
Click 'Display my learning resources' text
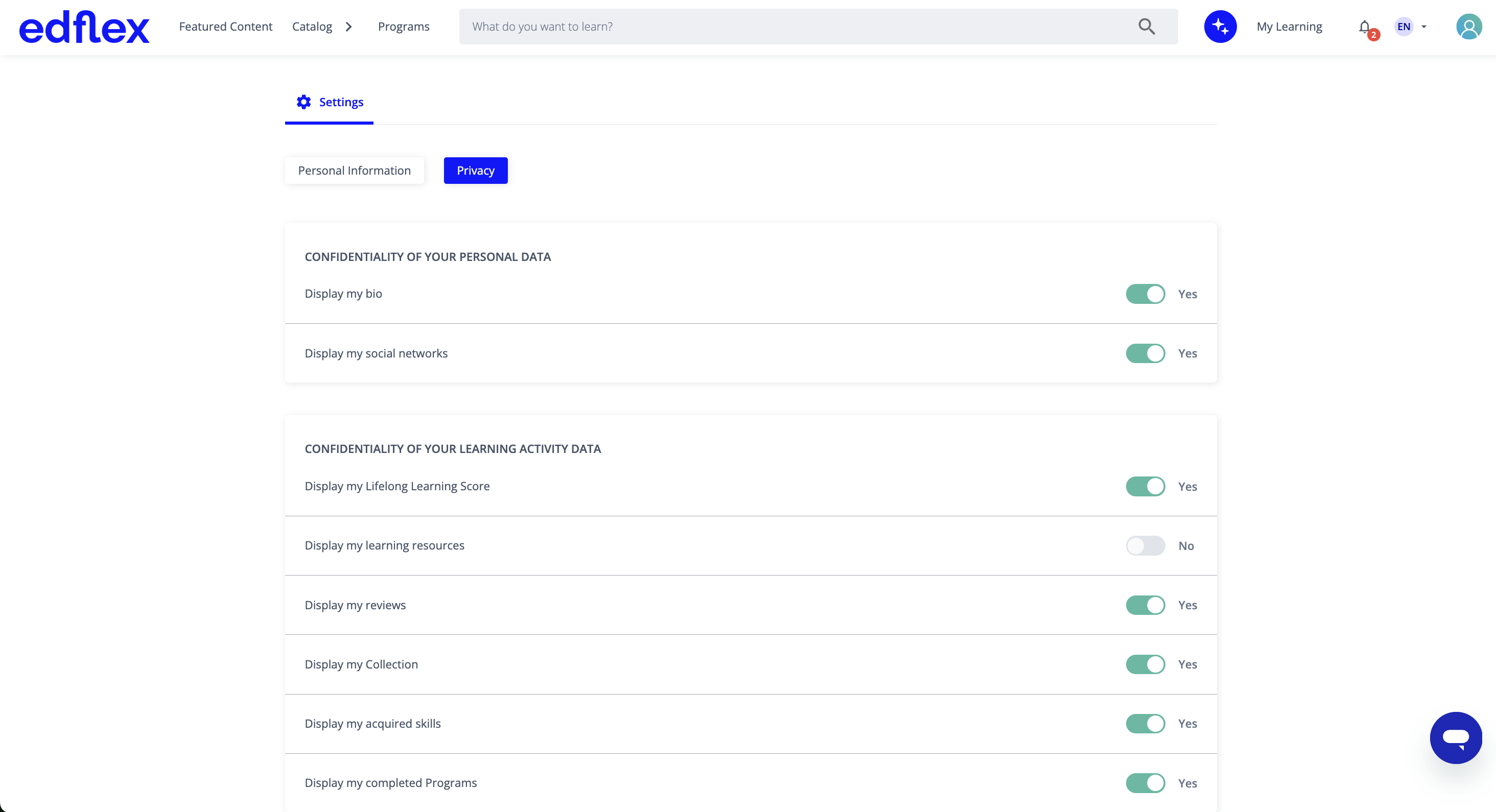(384, 545)
